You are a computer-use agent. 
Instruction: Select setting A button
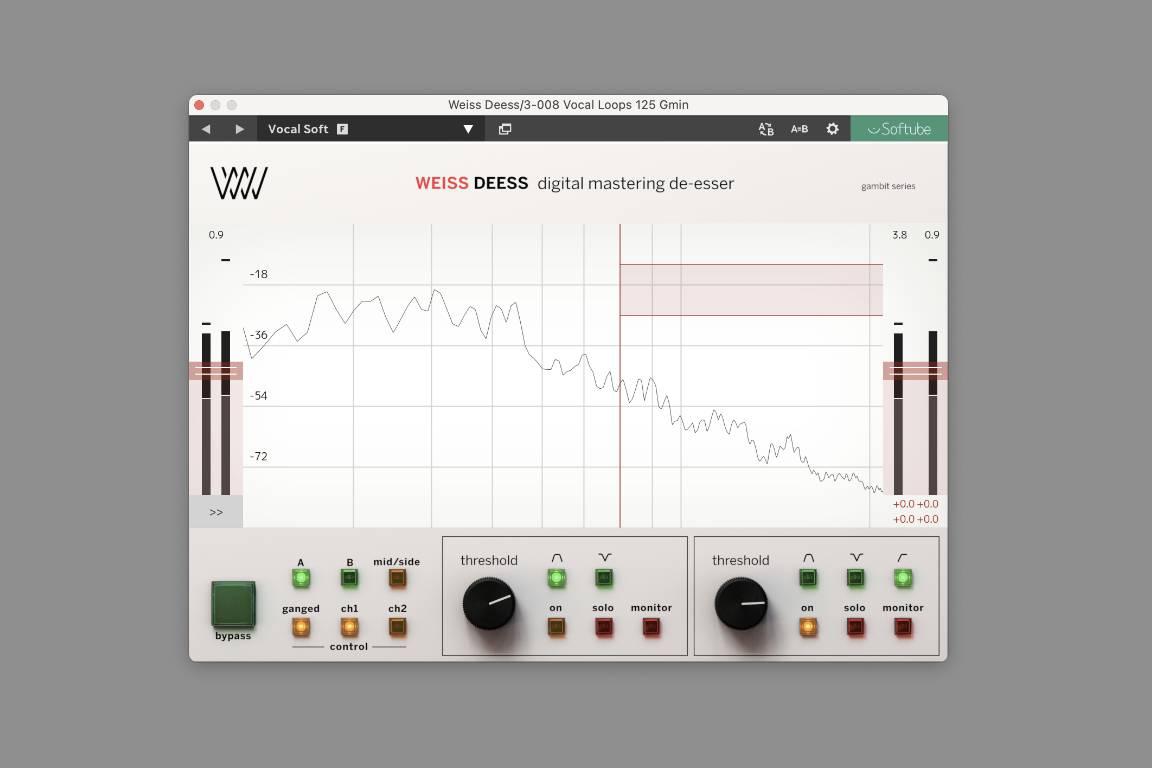point(301,578)
